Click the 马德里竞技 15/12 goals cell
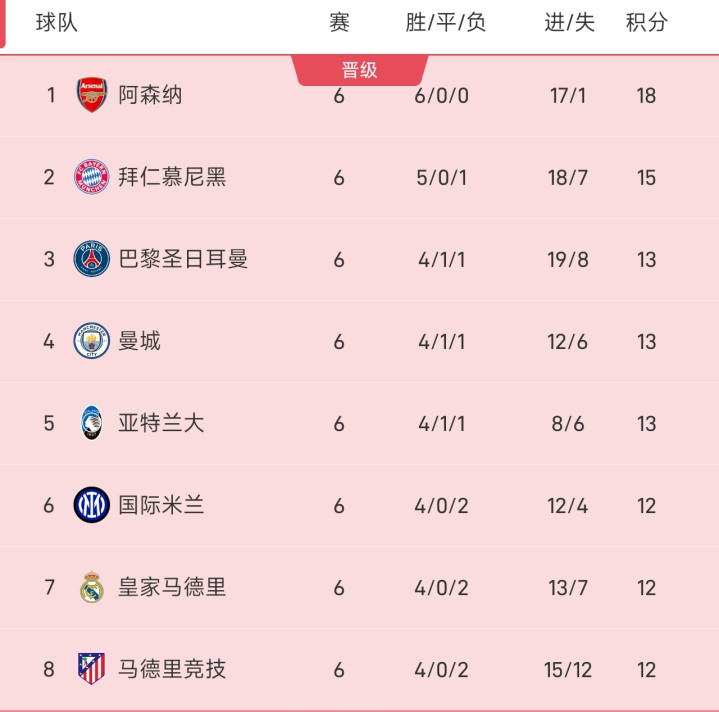Viewport: 719px width, 712px height. [x=569, y=670]
